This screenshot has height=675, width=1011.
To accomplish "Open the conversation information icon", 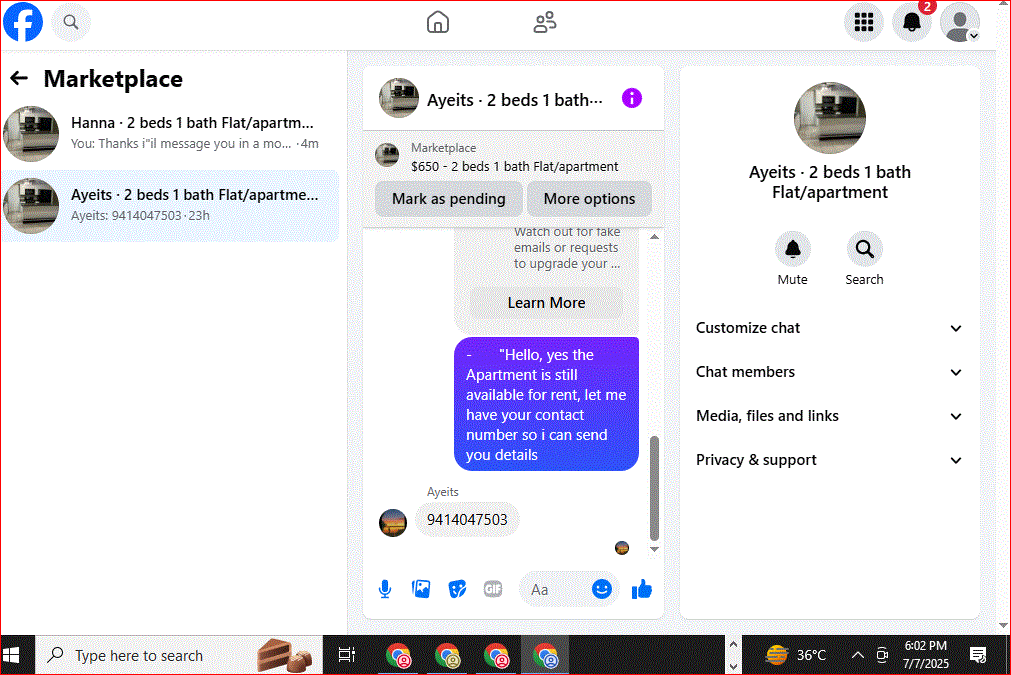I will tap(632, 98).
